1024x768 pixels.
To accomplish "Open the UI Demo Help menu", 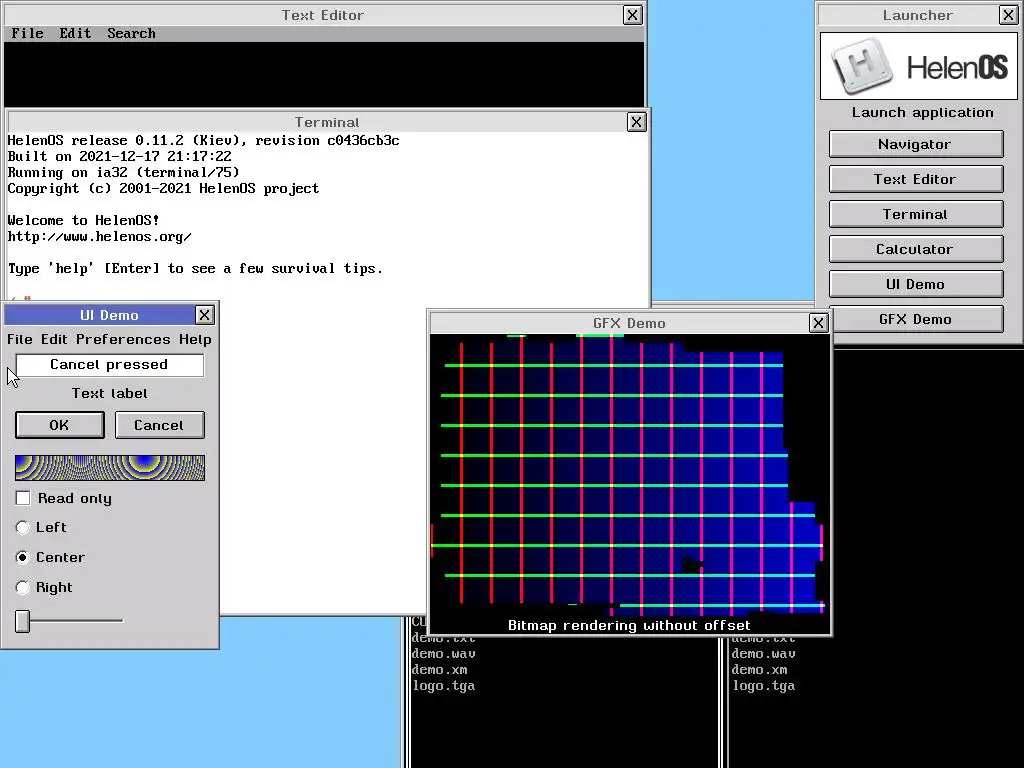I will (195, 339).
